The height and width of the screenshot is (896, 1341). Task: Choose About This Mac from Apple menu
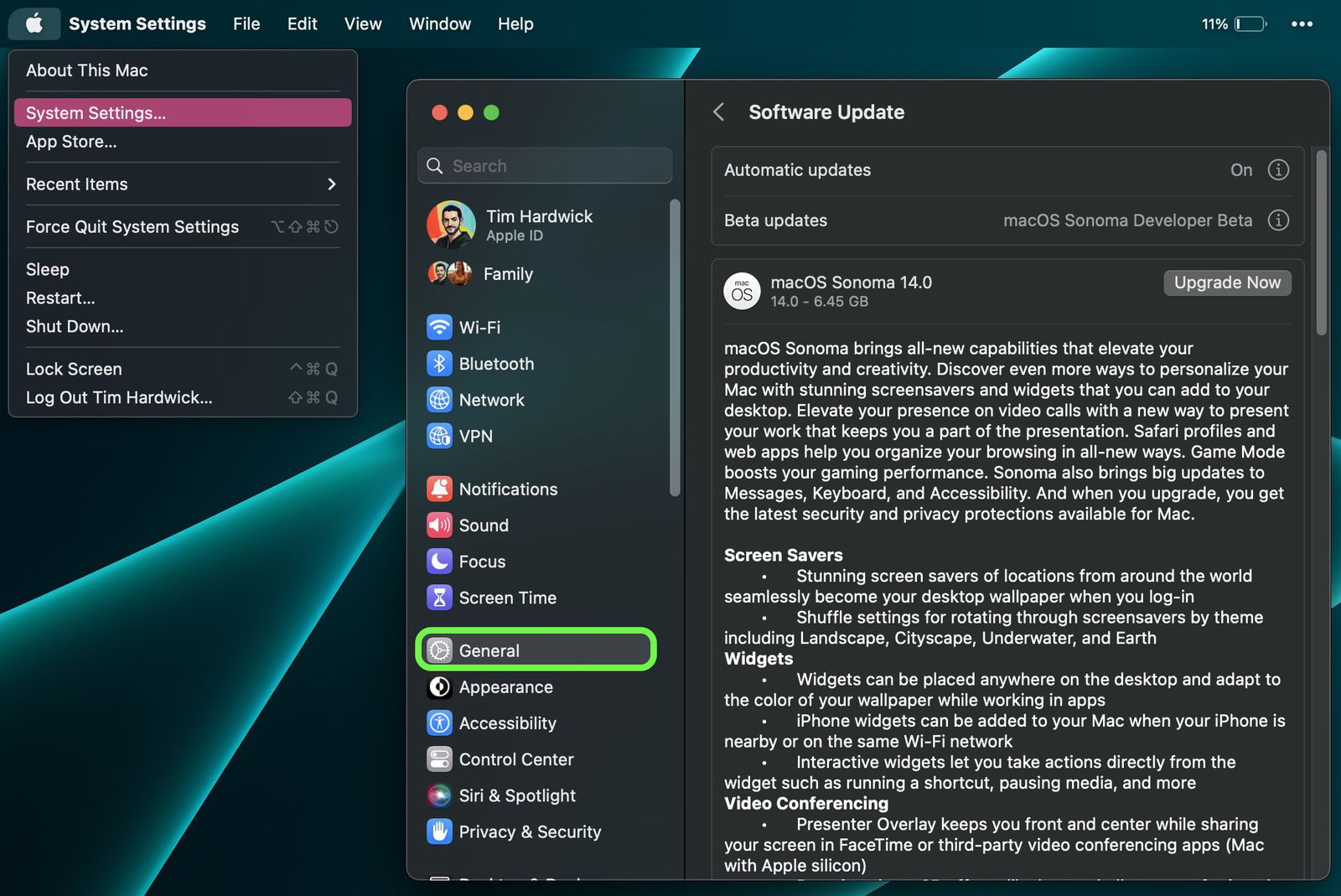[87, 70]
